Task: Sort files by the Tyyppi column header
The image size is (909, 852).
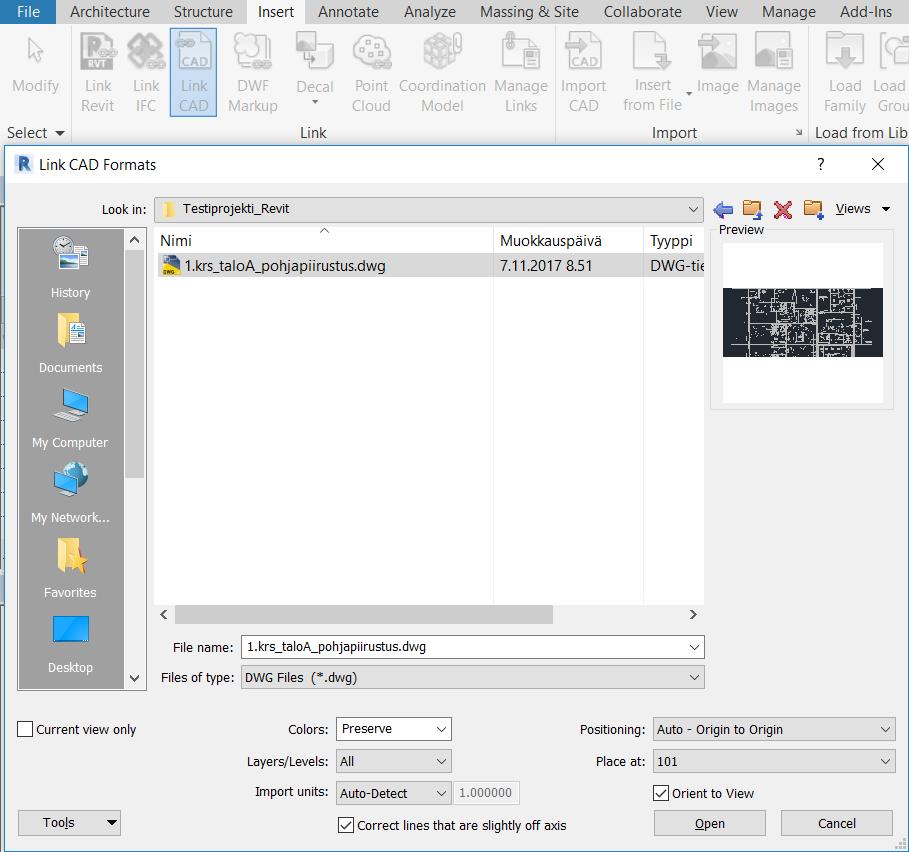Action: 674,241
